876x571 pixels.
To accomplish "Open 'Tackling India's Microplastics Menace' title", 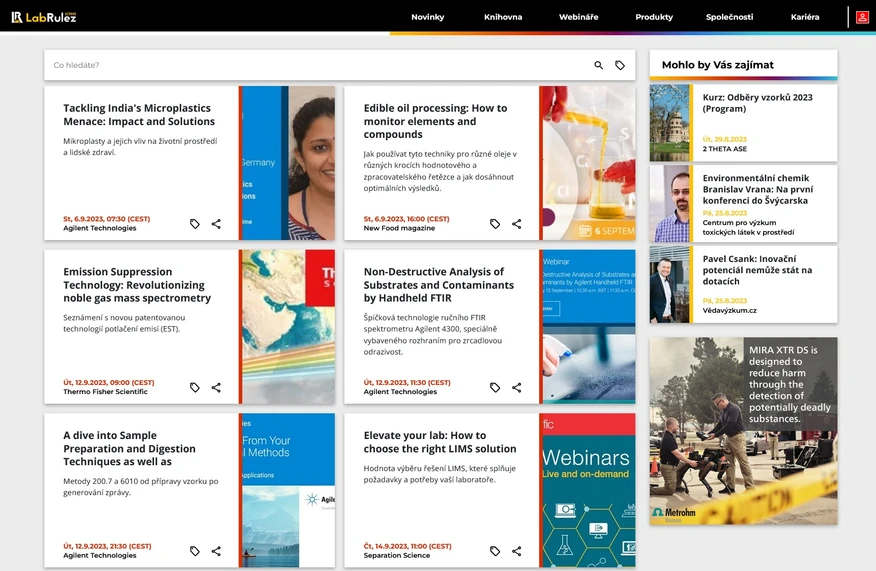I will (x=139, y=115).
